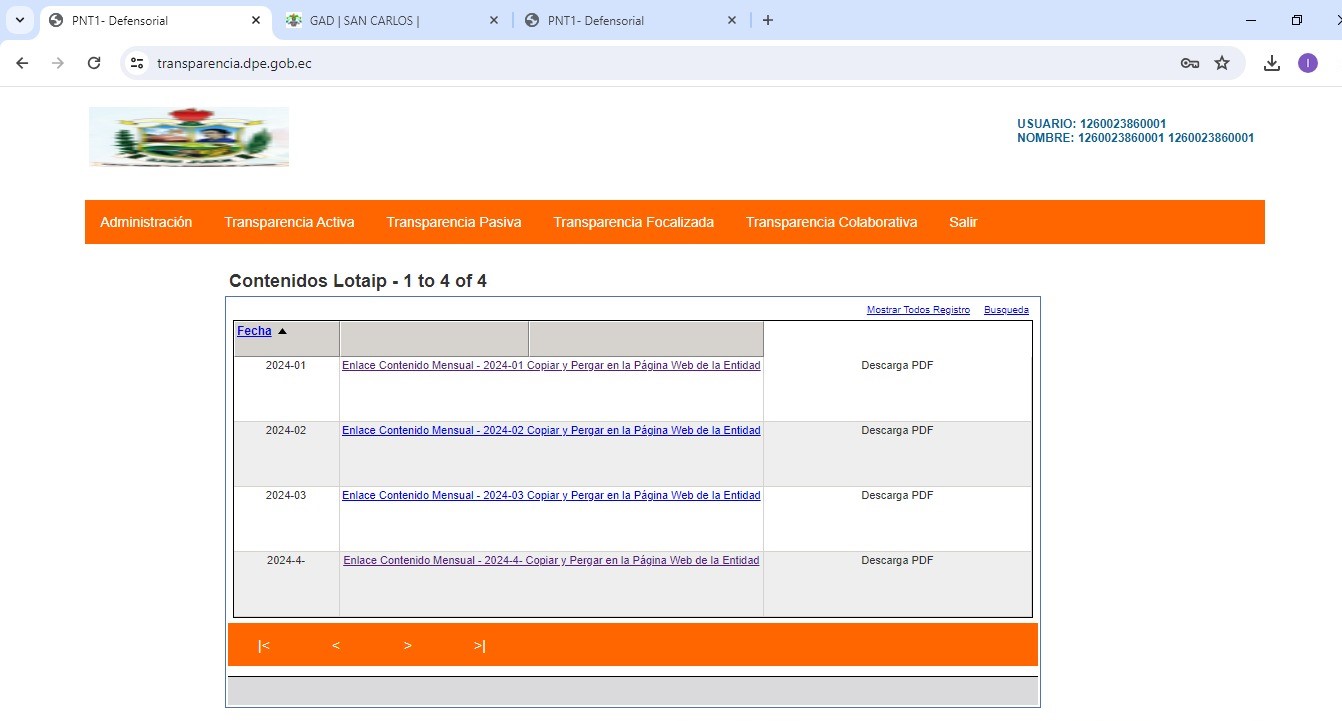Click Mostrar Todos Registro link
The width and height of the screenshot is (1342, 721).
(918, 310)
